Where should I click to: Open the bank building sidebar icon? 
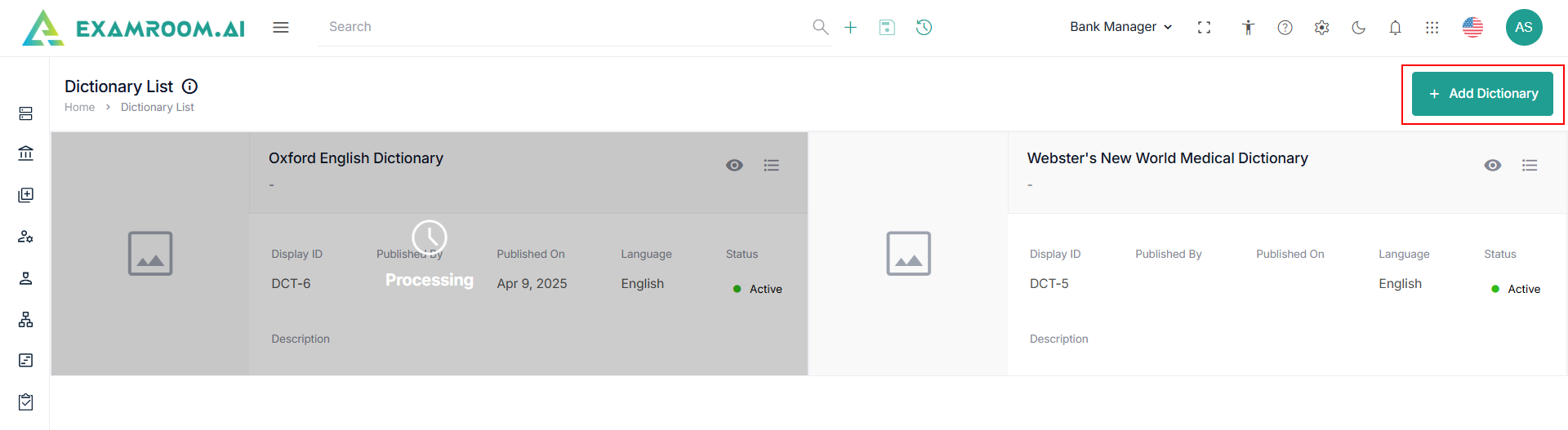pyautogui.click(x=26, y=153)
